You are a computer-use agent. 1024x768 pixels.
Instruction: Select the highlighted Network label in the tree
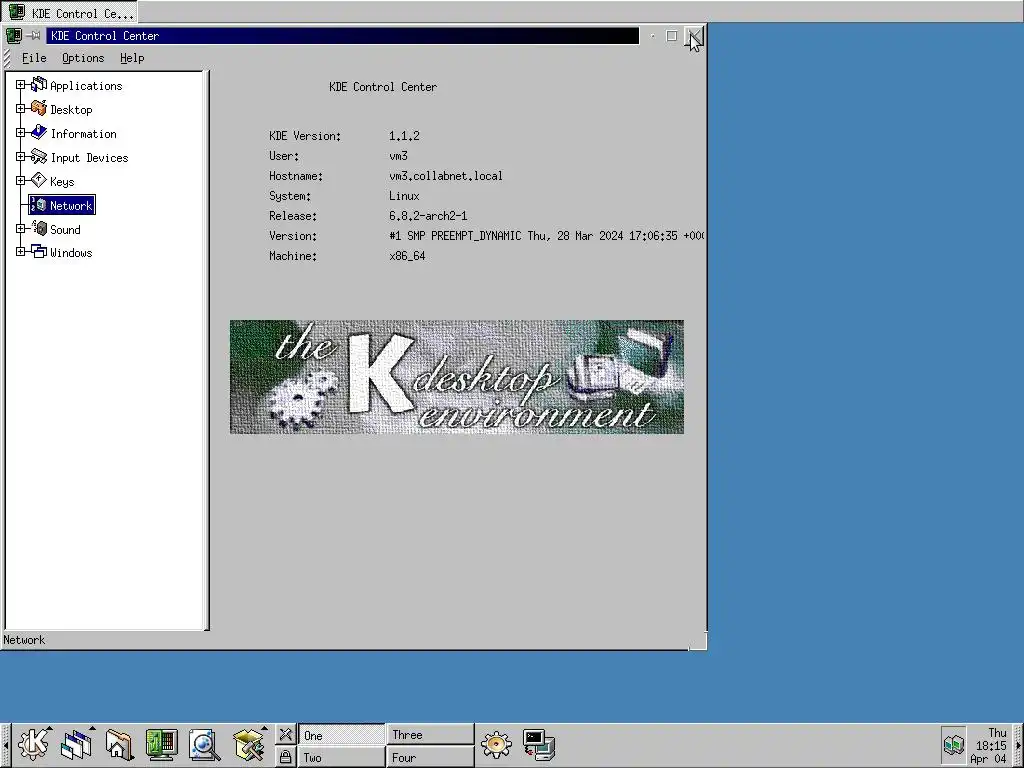pyautogui.click(x=71, y=206)
